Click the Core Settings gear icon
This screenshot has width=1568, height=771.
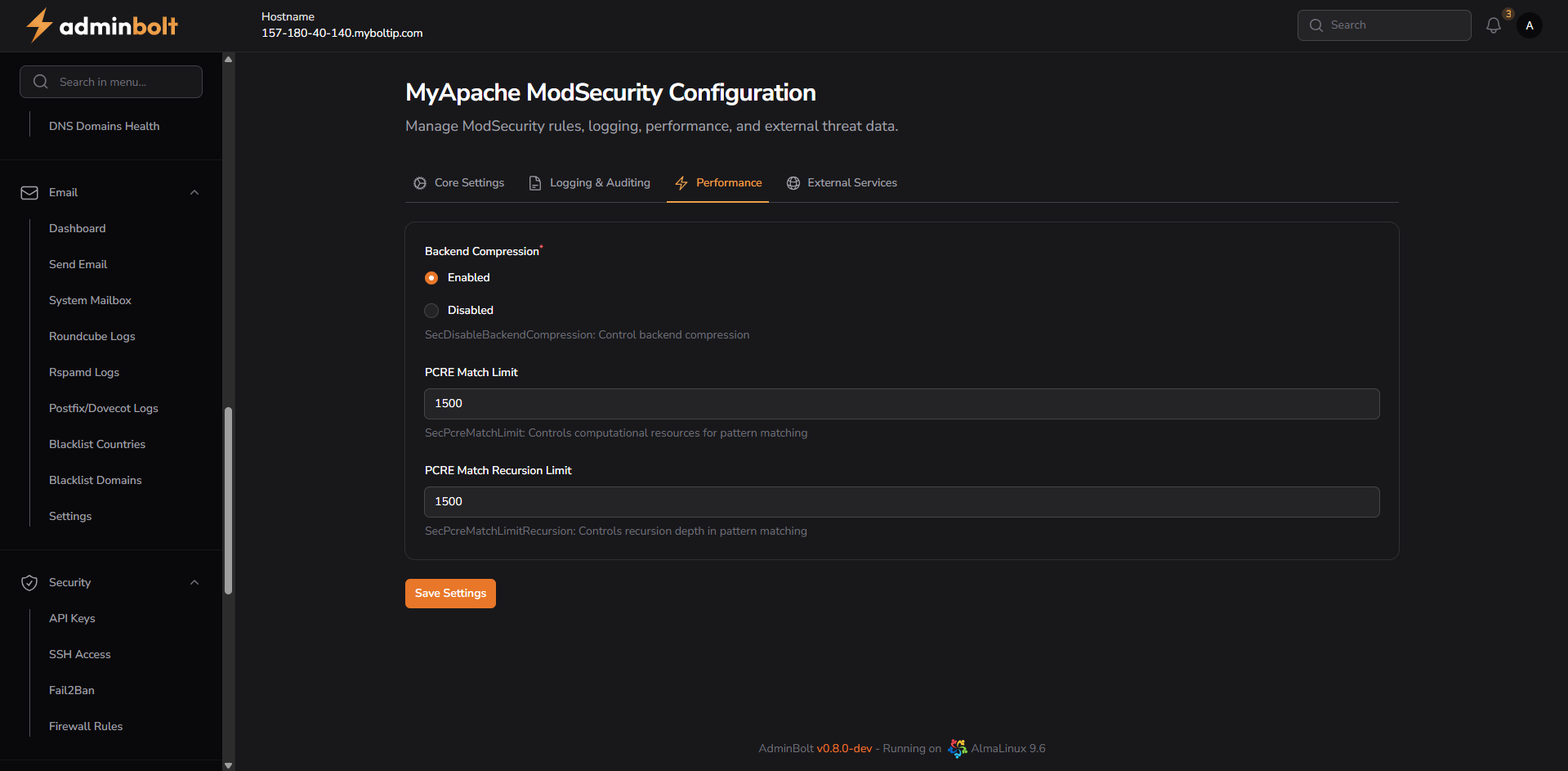click(420, 183)
